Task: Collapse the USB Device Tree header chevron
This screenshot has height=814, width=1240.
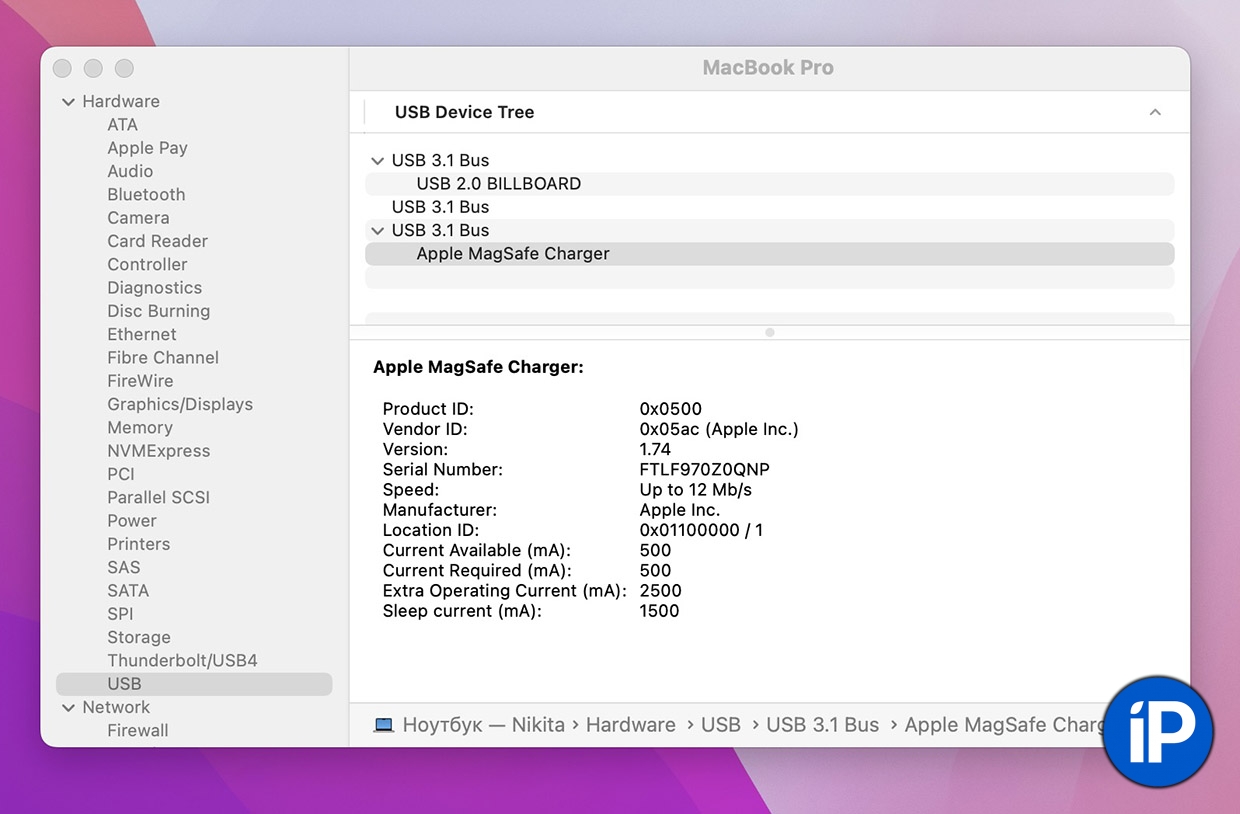Action: coord(1155,112)
